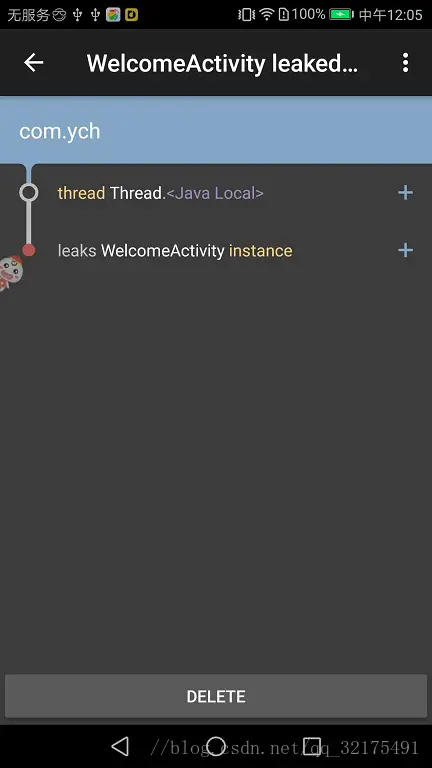Tap the green battery status icon

tap(341, 14)
